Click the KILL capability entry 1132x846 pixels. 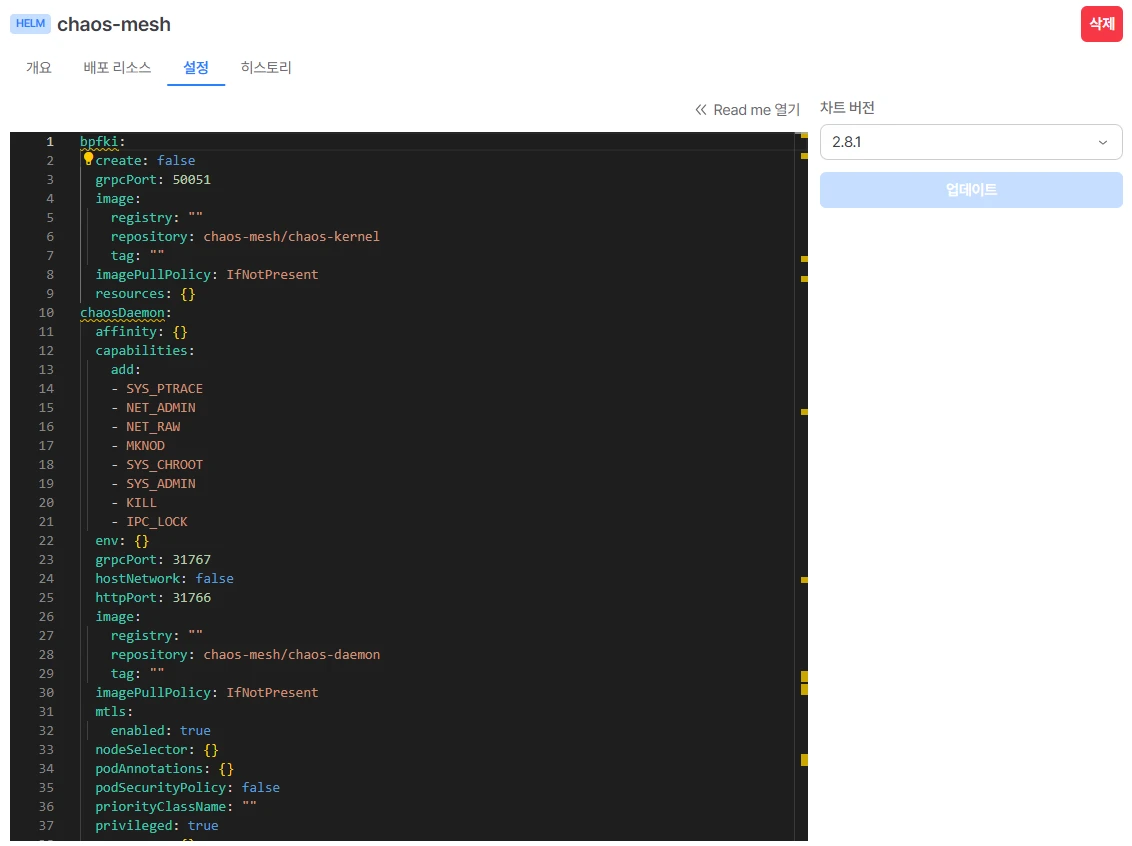[x=142, y=502]
